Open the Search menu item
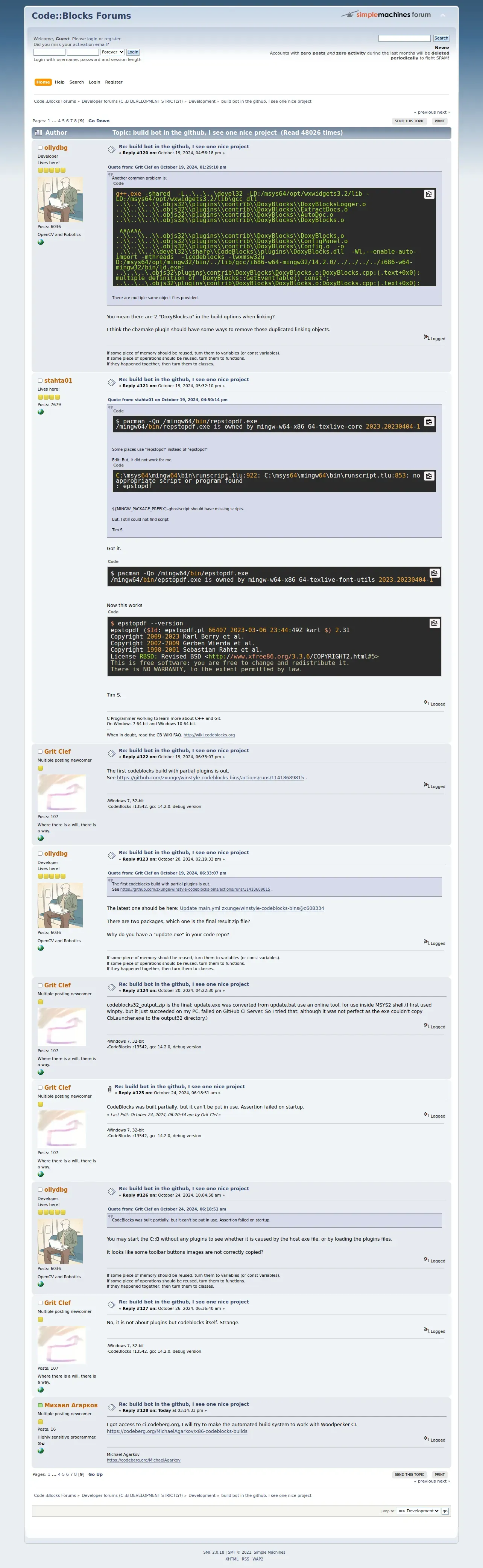The width and height of the screenshot is (483, 1568). [x=77, y=82]
